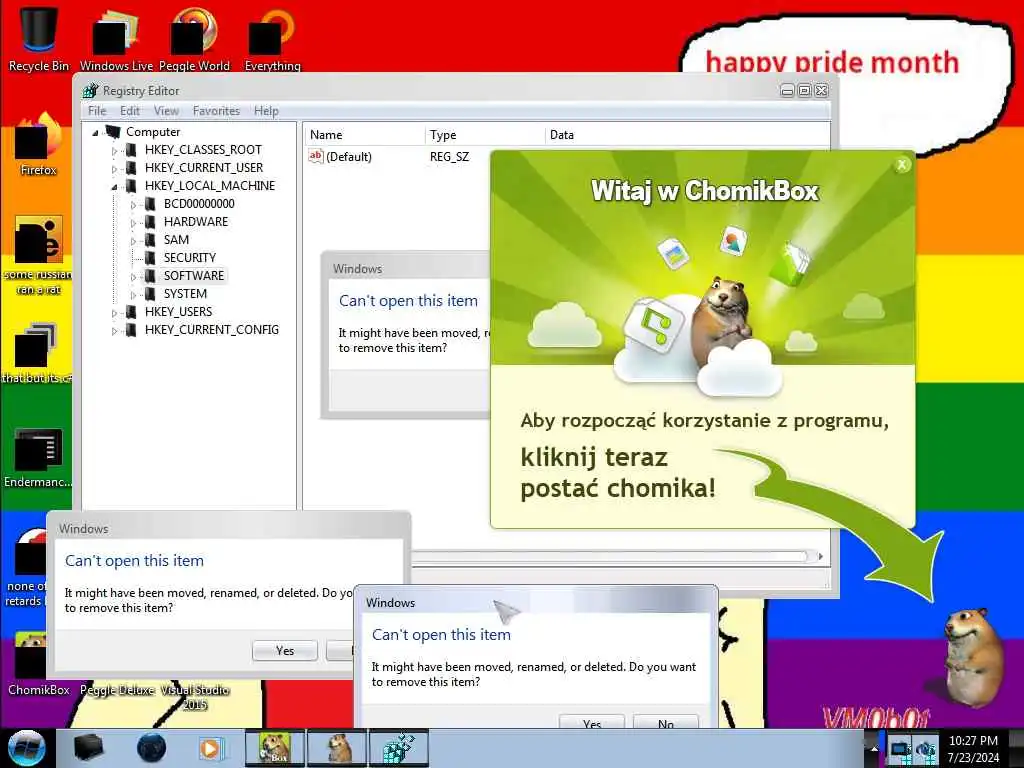Select the (Default) value icon
The height and width of the screenshot is (768, 1024).
pyautogui.click(x=316, y=156)
